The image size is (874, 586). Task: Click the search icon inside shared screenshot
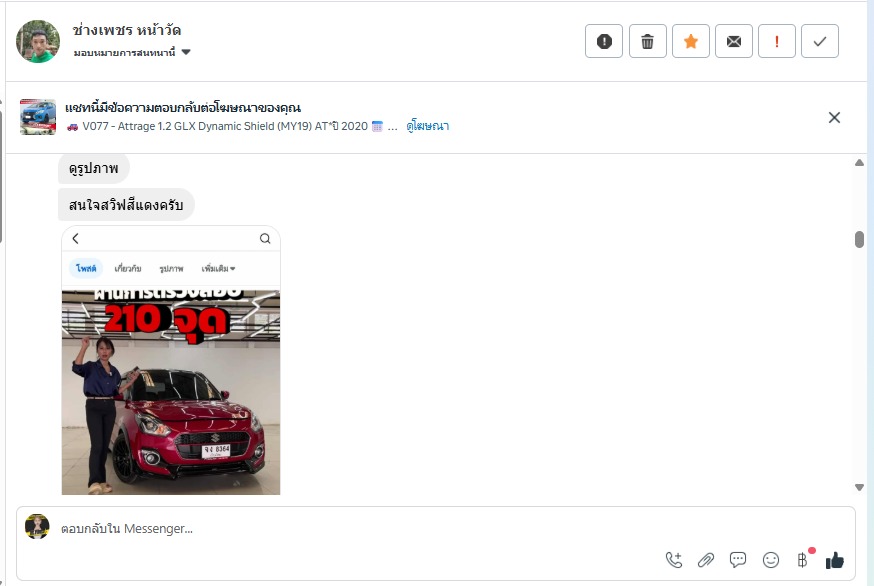pyautogui.click(x=265, y=239)
